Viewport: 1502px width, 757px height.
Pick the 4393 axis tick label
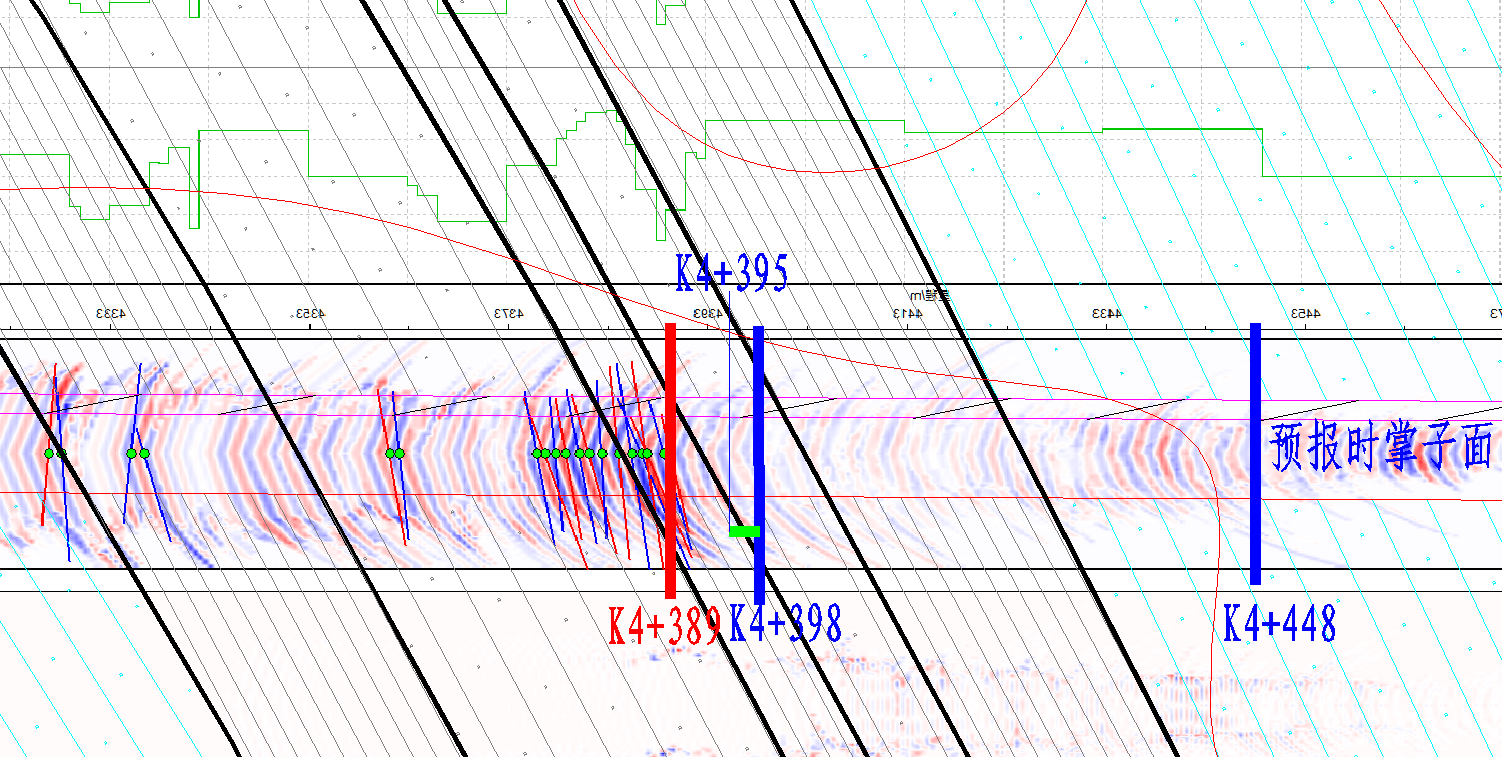point(707,314)
